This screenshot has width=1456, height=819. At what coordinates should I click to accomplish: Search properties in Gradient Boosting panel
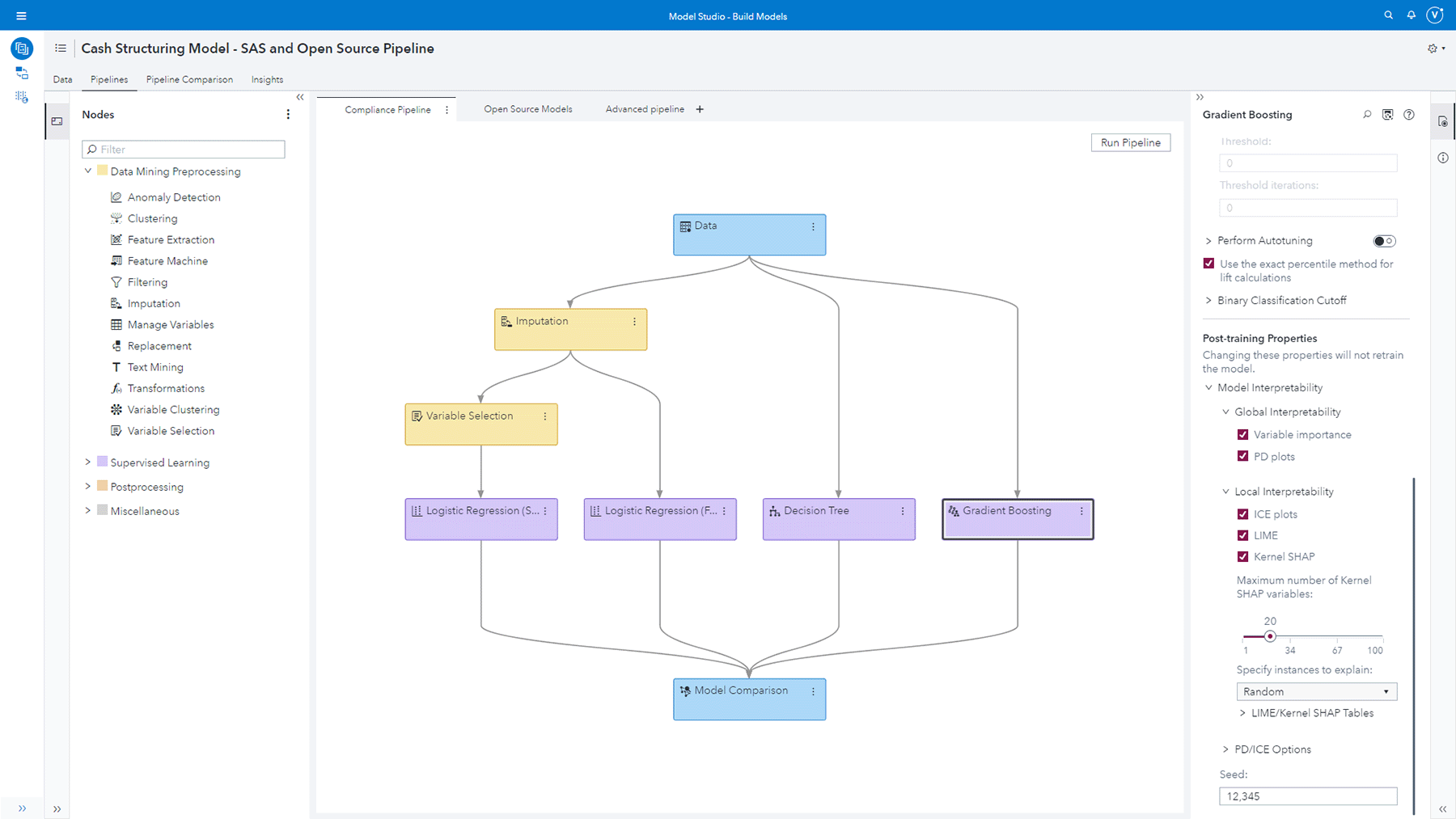1367,115
